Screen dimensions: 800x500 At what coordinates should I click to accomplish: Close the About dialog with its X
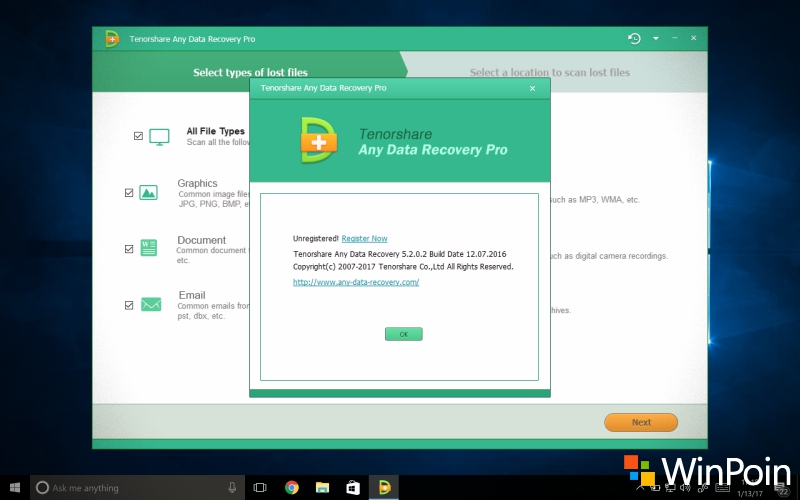pos(532,88)
